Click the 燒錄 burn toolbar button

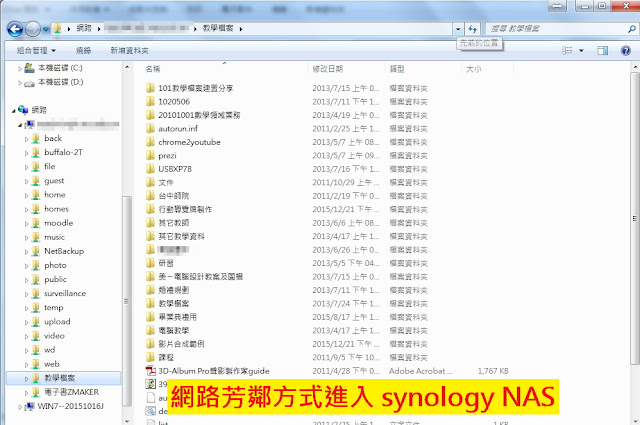[83, 51]
